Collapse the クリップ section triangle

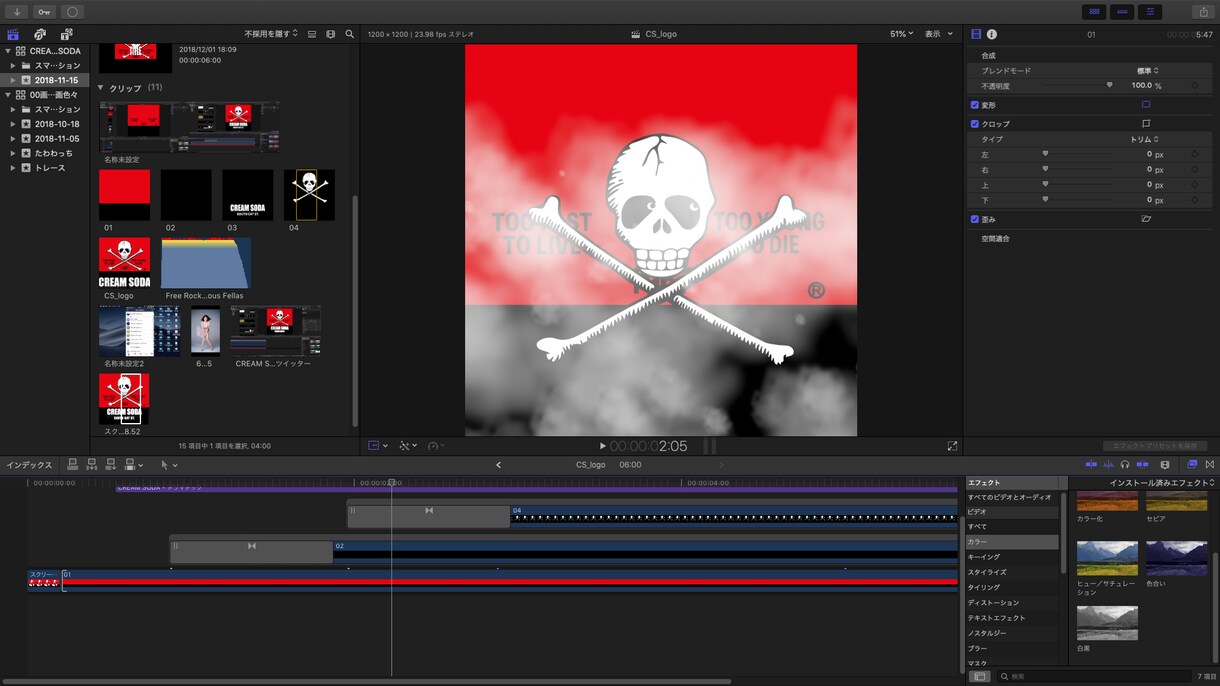101,88
